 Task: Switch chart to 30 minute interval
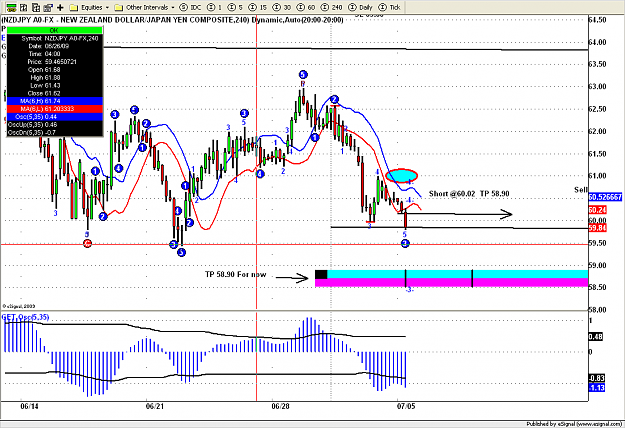[282, 7]
